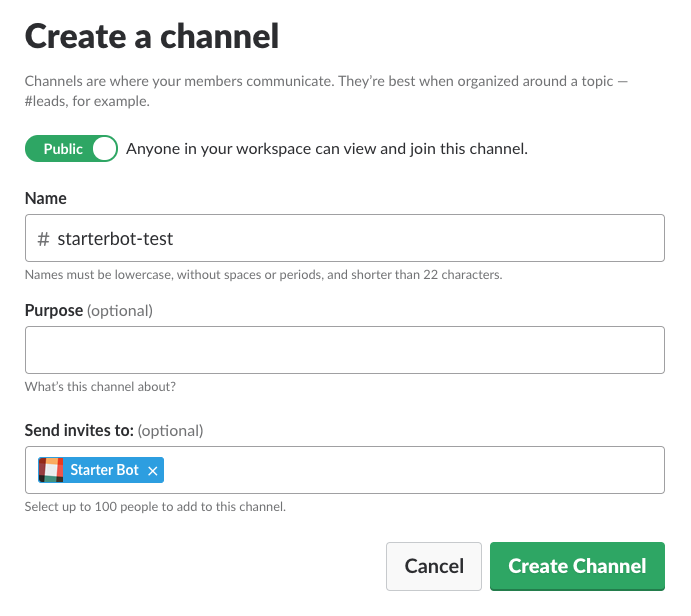Click the Create Channel button
This screenshot has width=691, height=616.
coord(577,566)
